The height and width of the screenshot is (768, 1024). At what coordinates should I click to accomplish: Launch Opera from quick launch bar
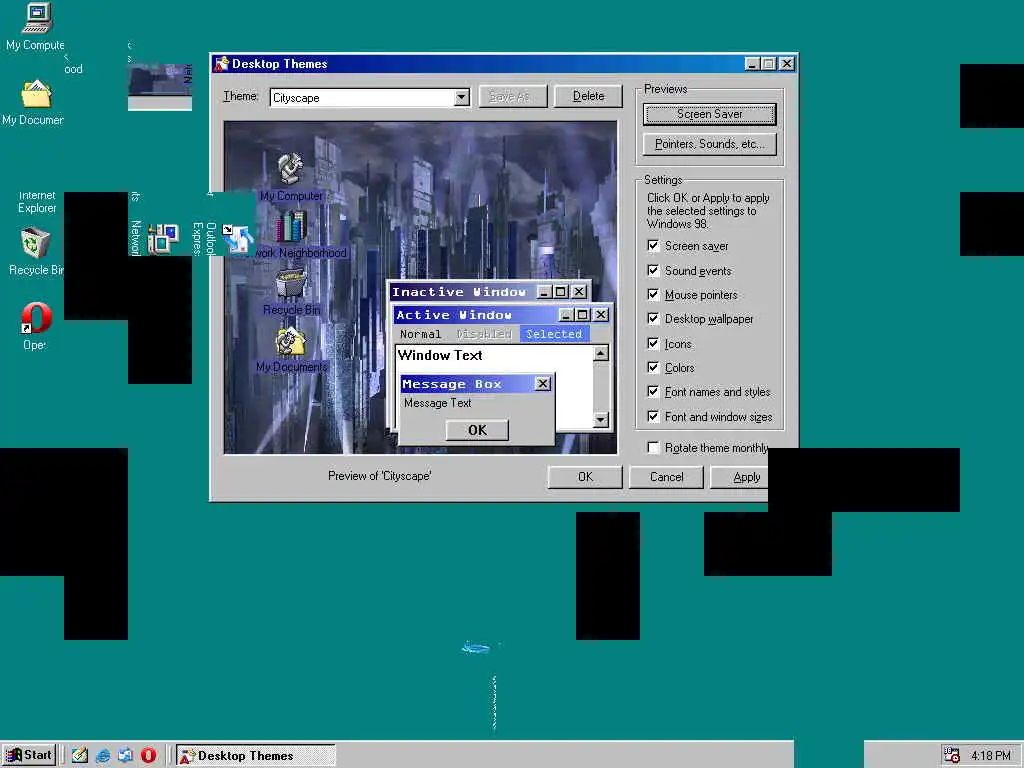[148, 755]
